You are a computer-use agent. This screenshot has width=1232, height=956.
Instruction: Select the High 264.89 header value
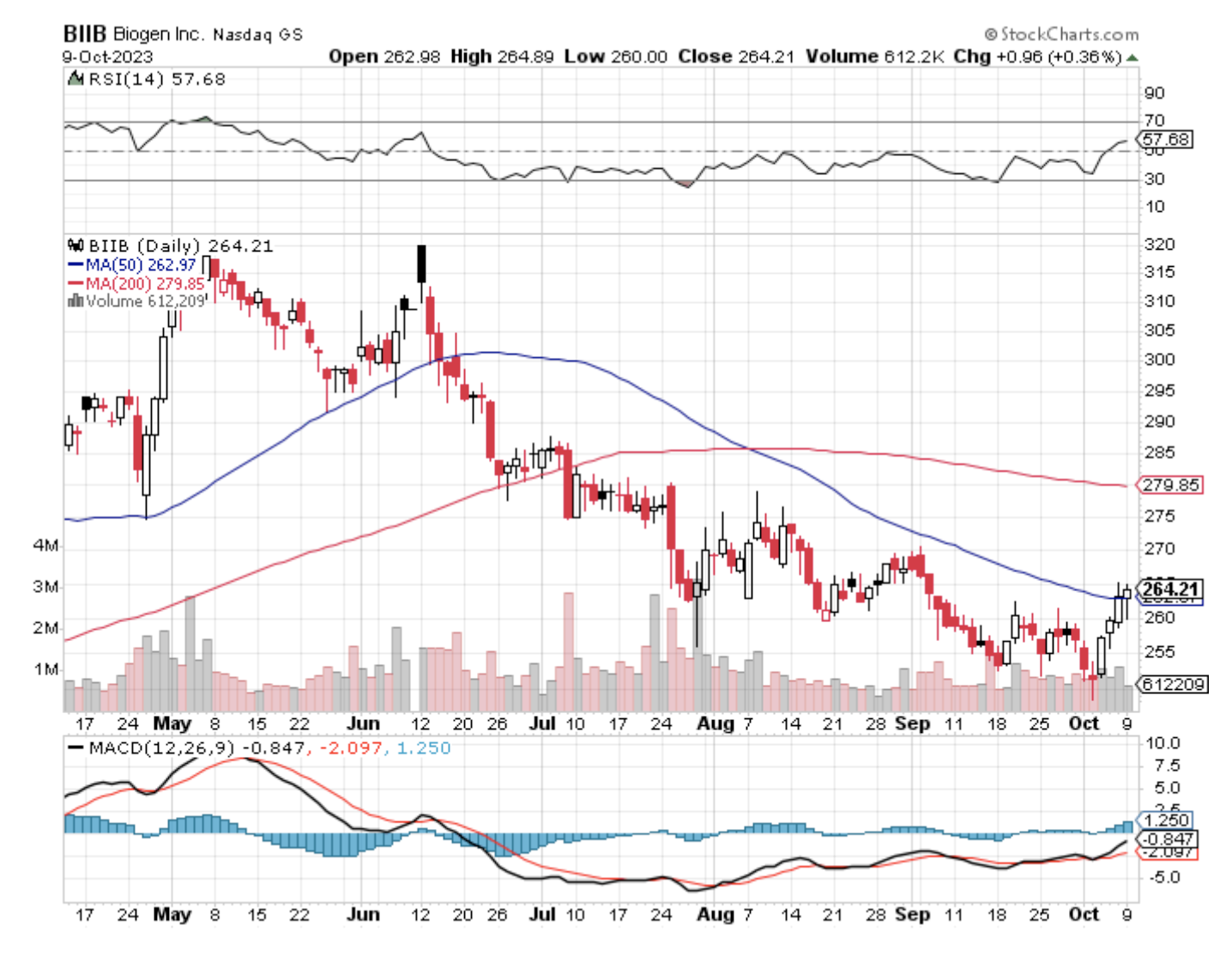(503, 57)
